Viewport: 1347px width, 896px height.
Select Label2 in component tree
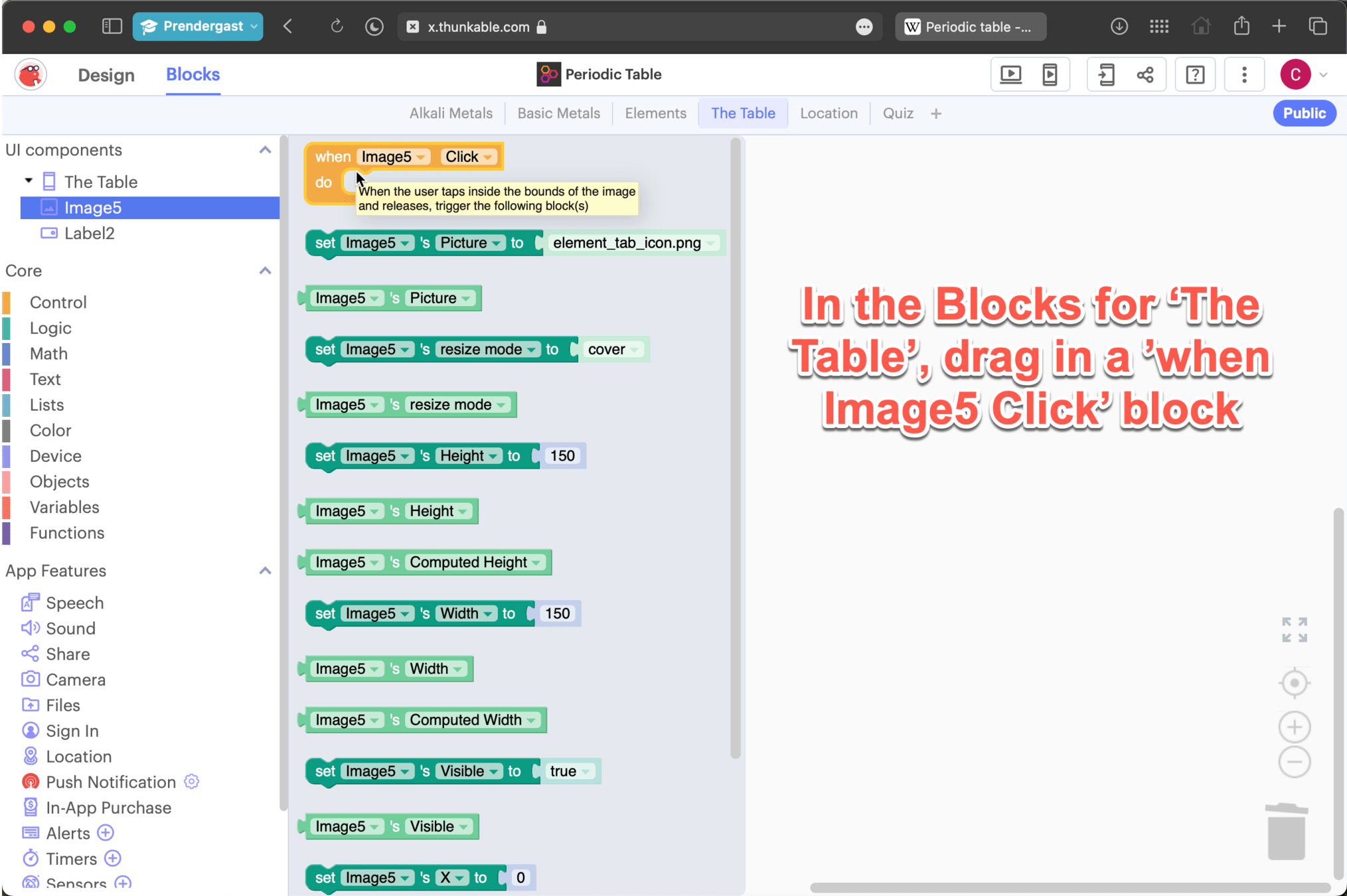89,234
